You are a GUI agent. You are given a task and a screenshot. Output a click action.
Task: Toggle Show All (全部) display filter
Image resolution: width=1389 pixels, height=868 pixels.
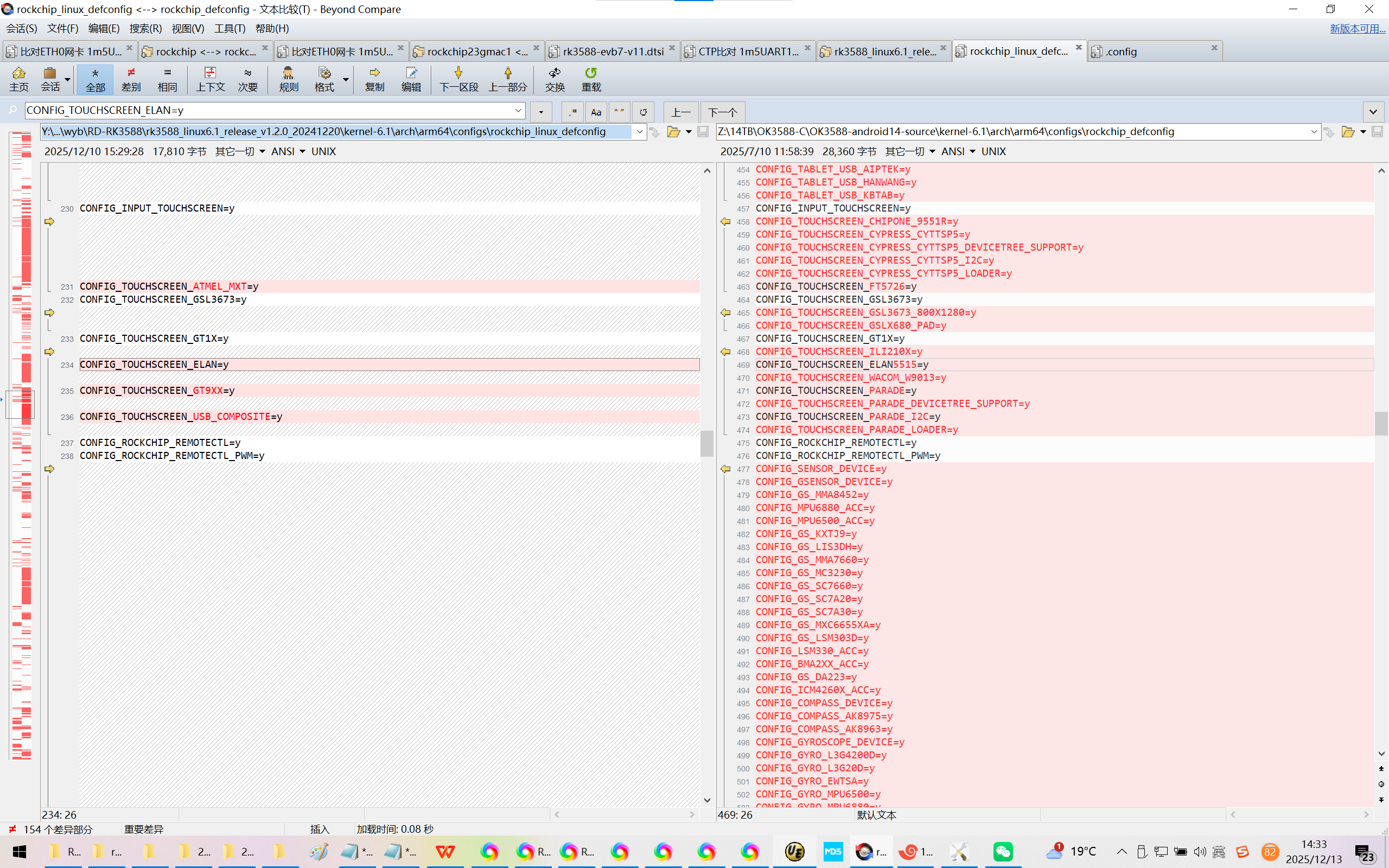pyautogui.click(x=95, y=79)
